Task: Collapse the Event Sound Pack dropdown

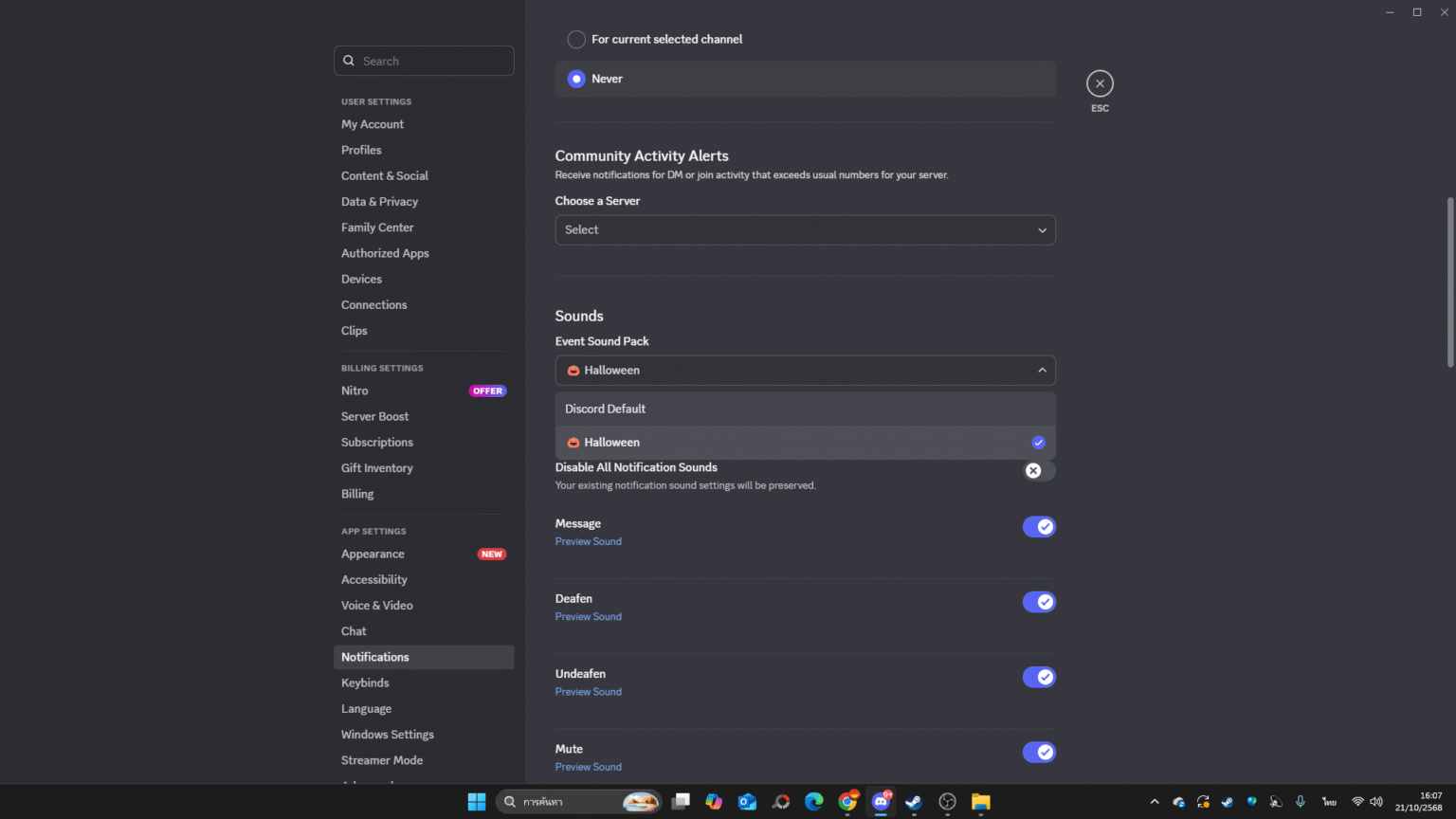Action: click(x=1042, y=370)
